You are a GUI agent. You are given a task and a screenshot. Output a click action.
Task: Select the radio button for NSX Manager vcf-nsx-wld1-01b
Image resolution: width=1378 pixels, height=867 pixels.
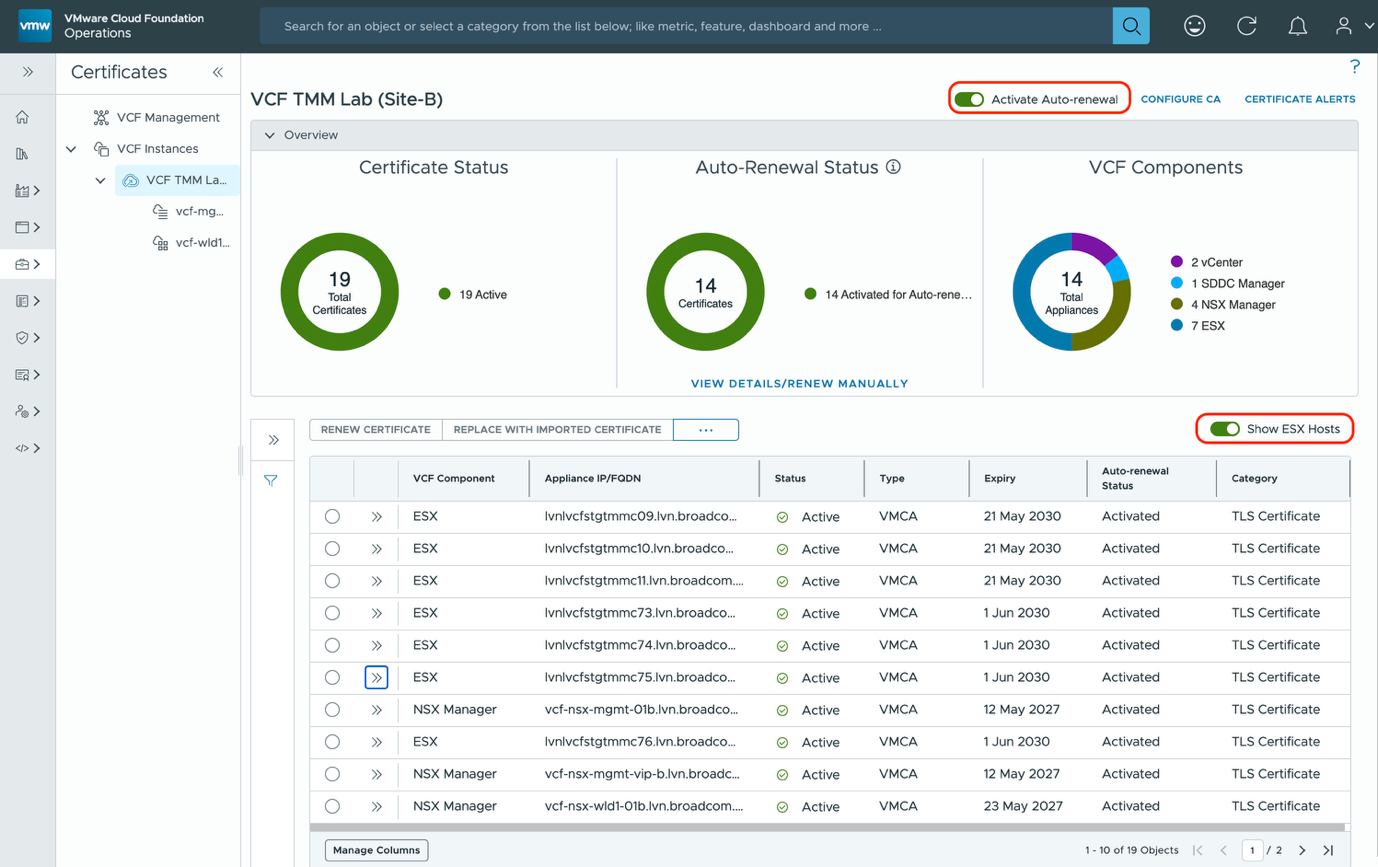tap(331, 806)
